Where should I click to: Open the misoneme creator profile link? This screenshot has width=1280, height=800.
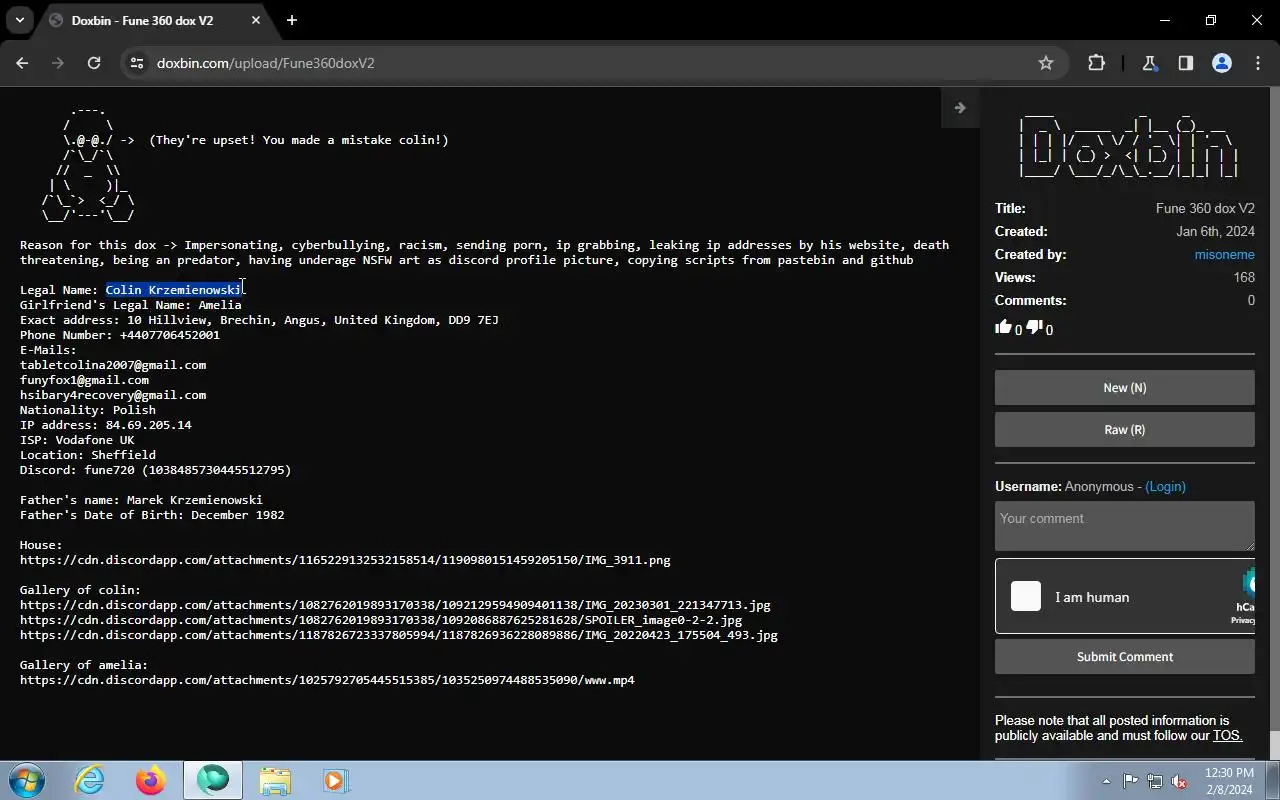point(1224,255)
